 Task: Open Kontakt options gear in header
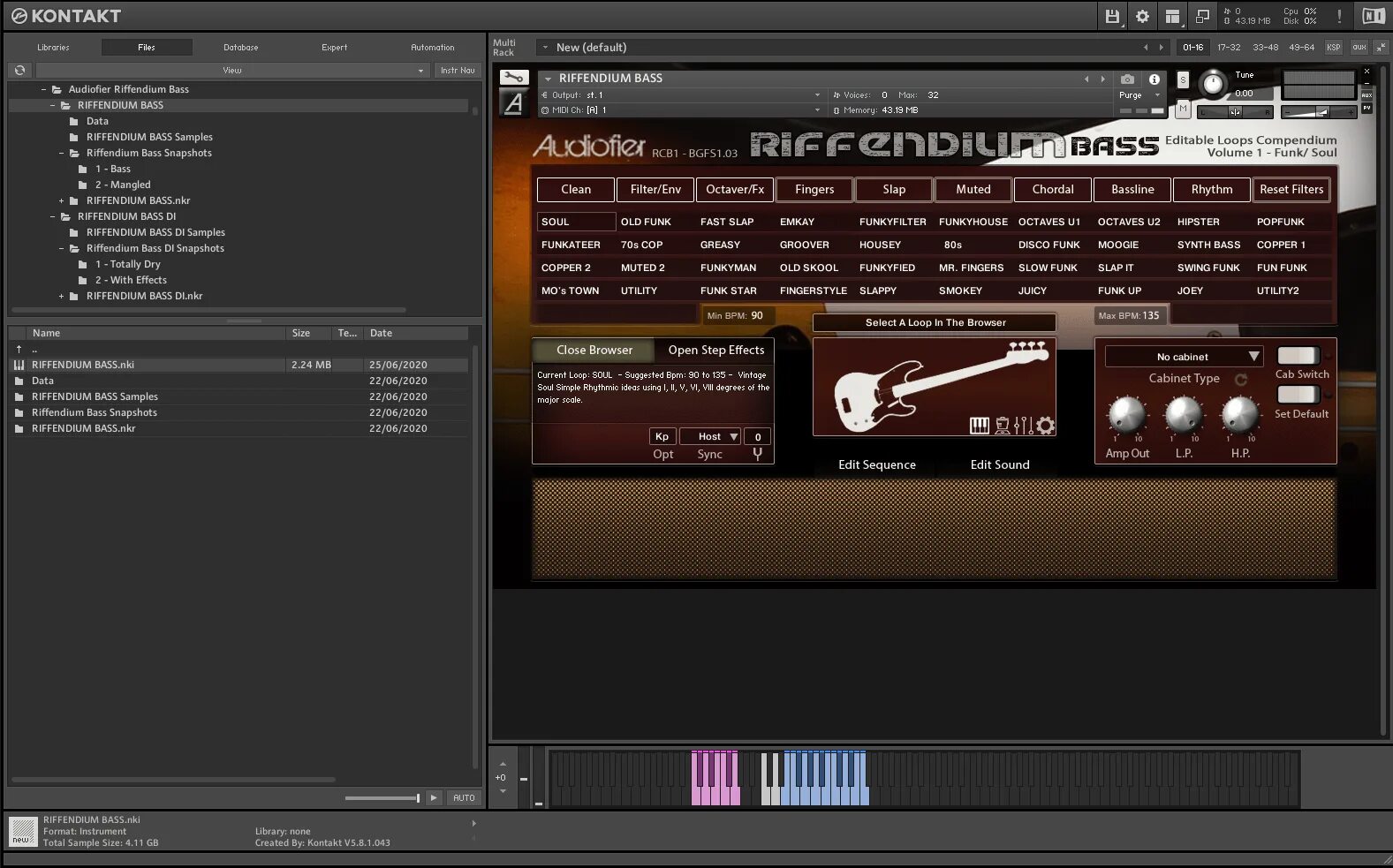point(1142,16)
